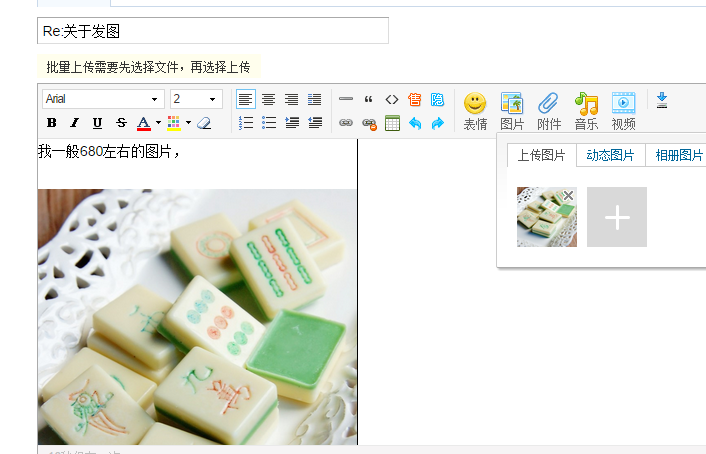
Task: Insert an unordered bullet list
Action: tap(269, 123)
